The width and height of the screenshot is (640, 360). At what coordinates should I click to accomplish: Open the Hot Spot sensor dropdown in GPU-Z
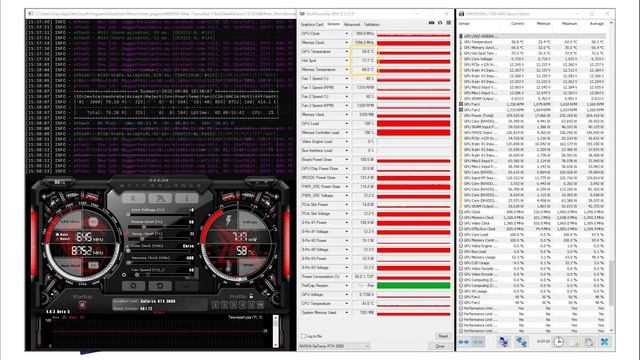347,60
